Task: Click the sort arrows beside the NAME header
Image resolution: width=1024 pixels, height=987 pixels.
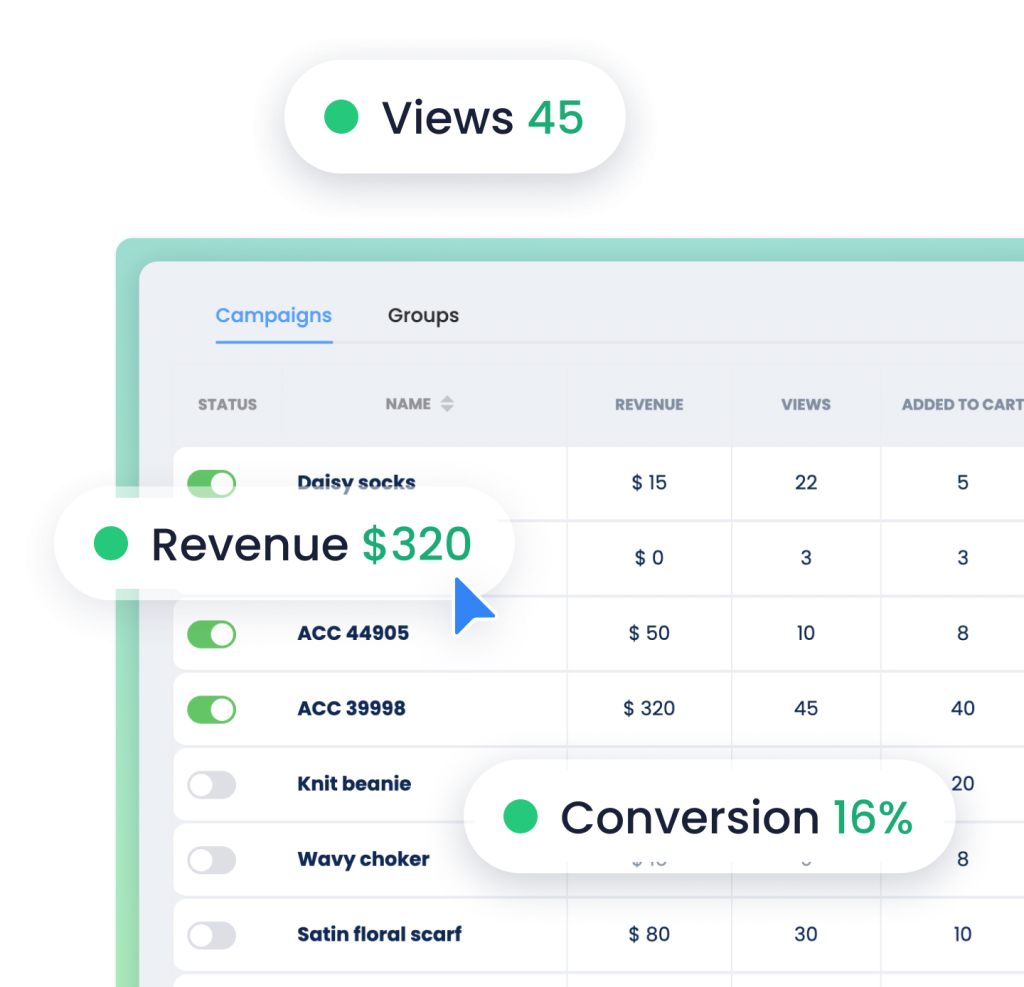Action: (447, 404)
